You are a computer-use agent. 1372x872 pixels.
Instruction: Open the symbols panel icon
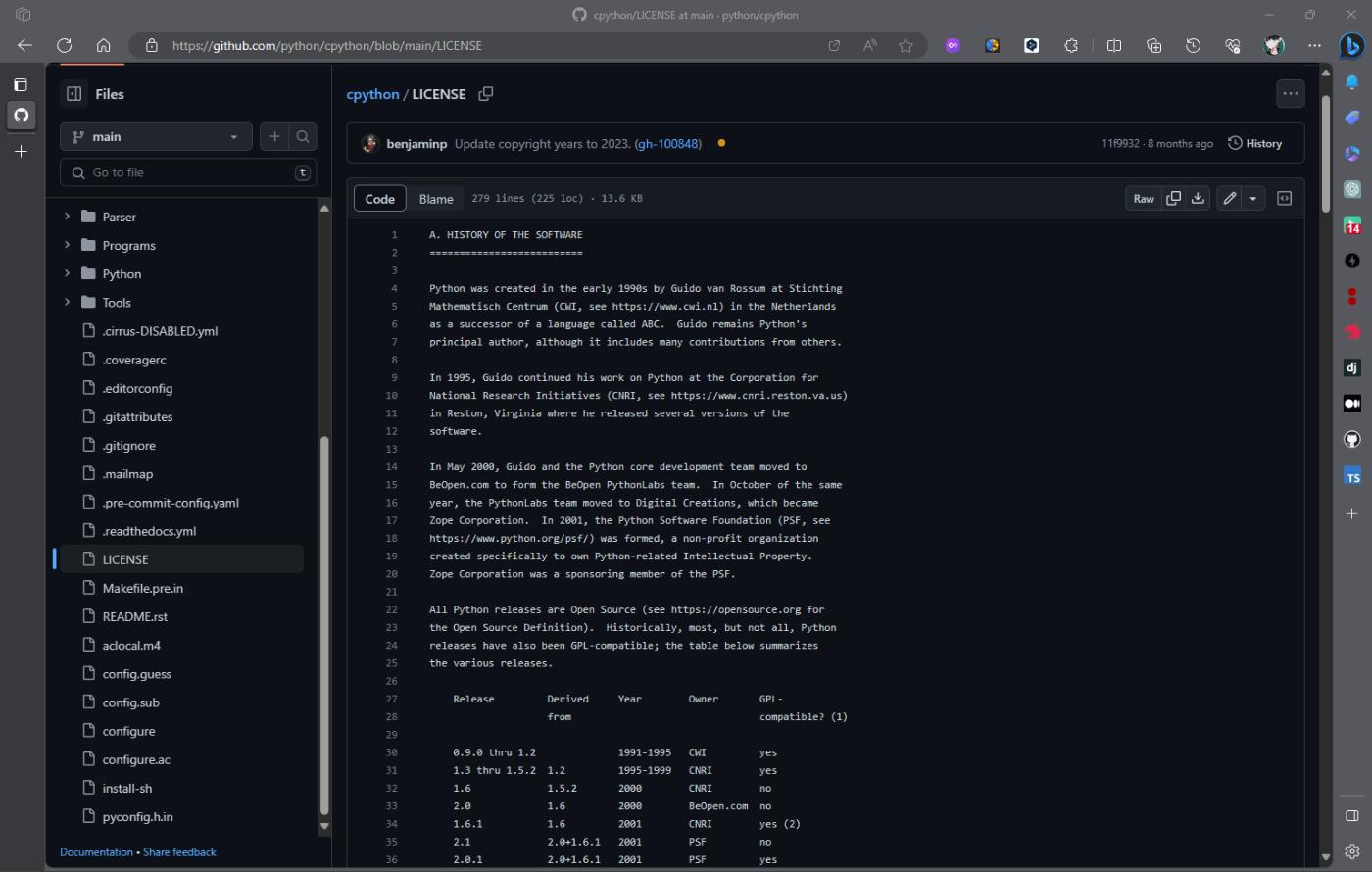(x=1284, y=198)
